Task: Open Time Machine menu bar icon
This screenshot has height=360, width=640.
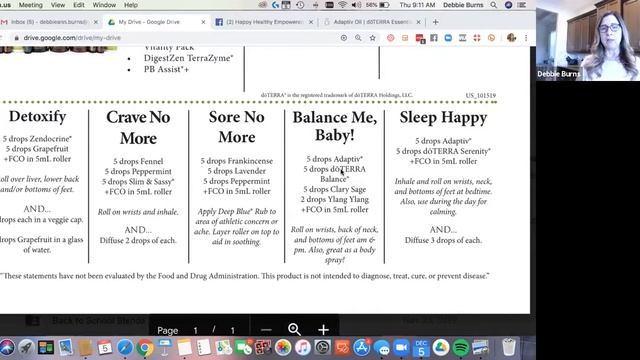Action: point(300,5)
